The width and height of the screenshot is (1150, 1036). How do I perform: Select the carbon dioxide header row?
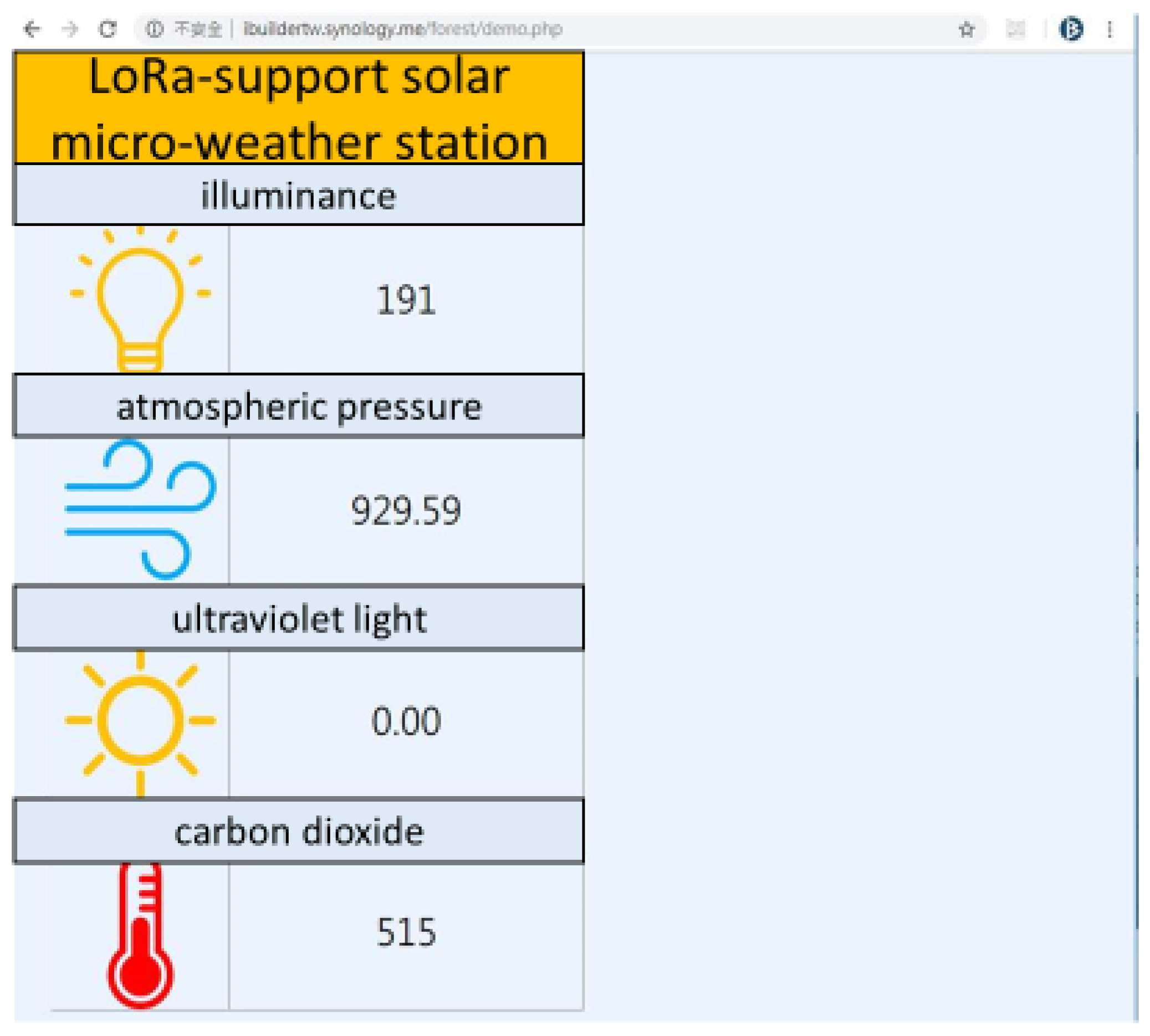[298, 831]
